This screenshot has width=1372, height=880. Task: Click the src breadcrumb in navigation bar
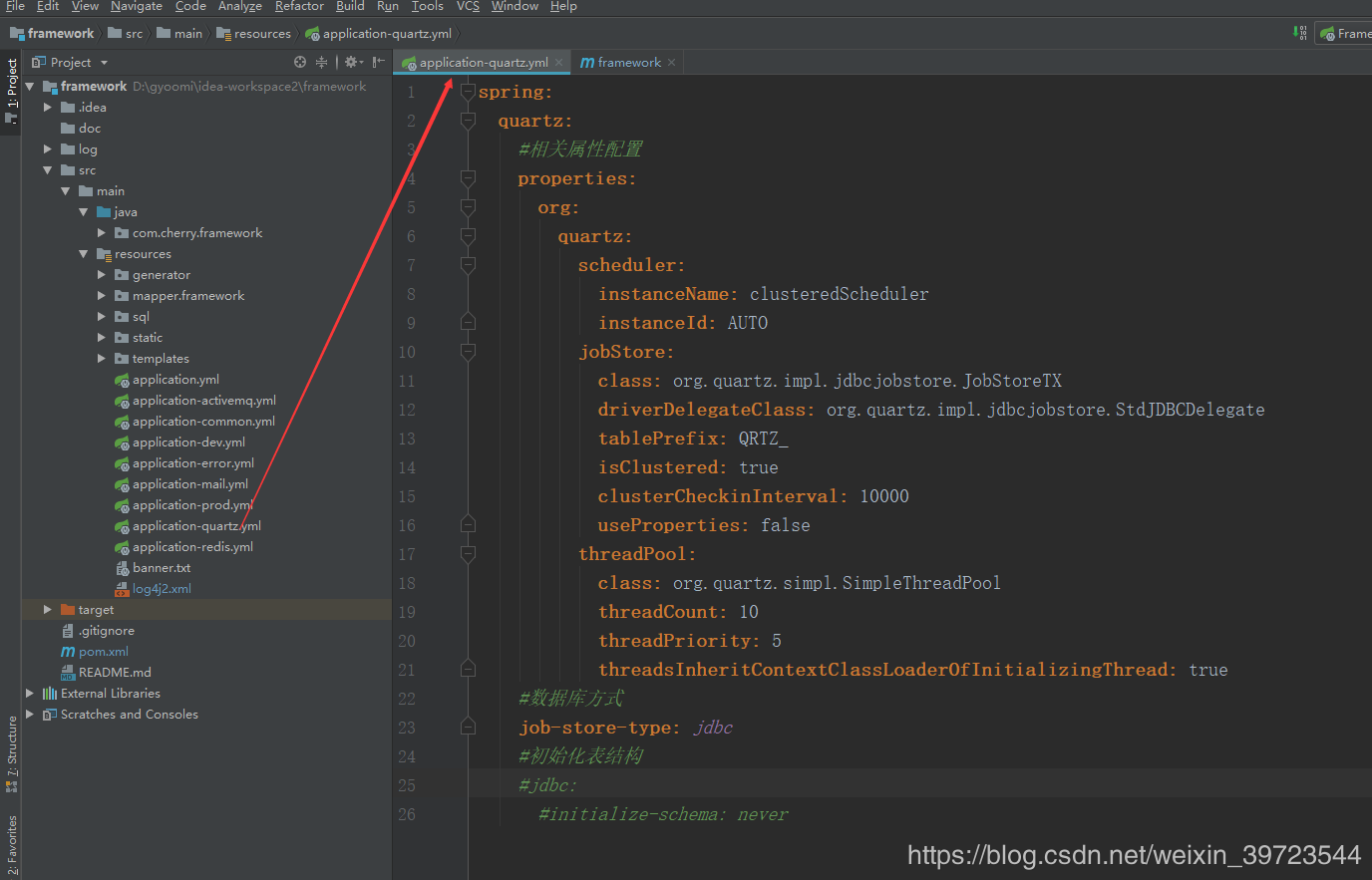tap(126, 33)
